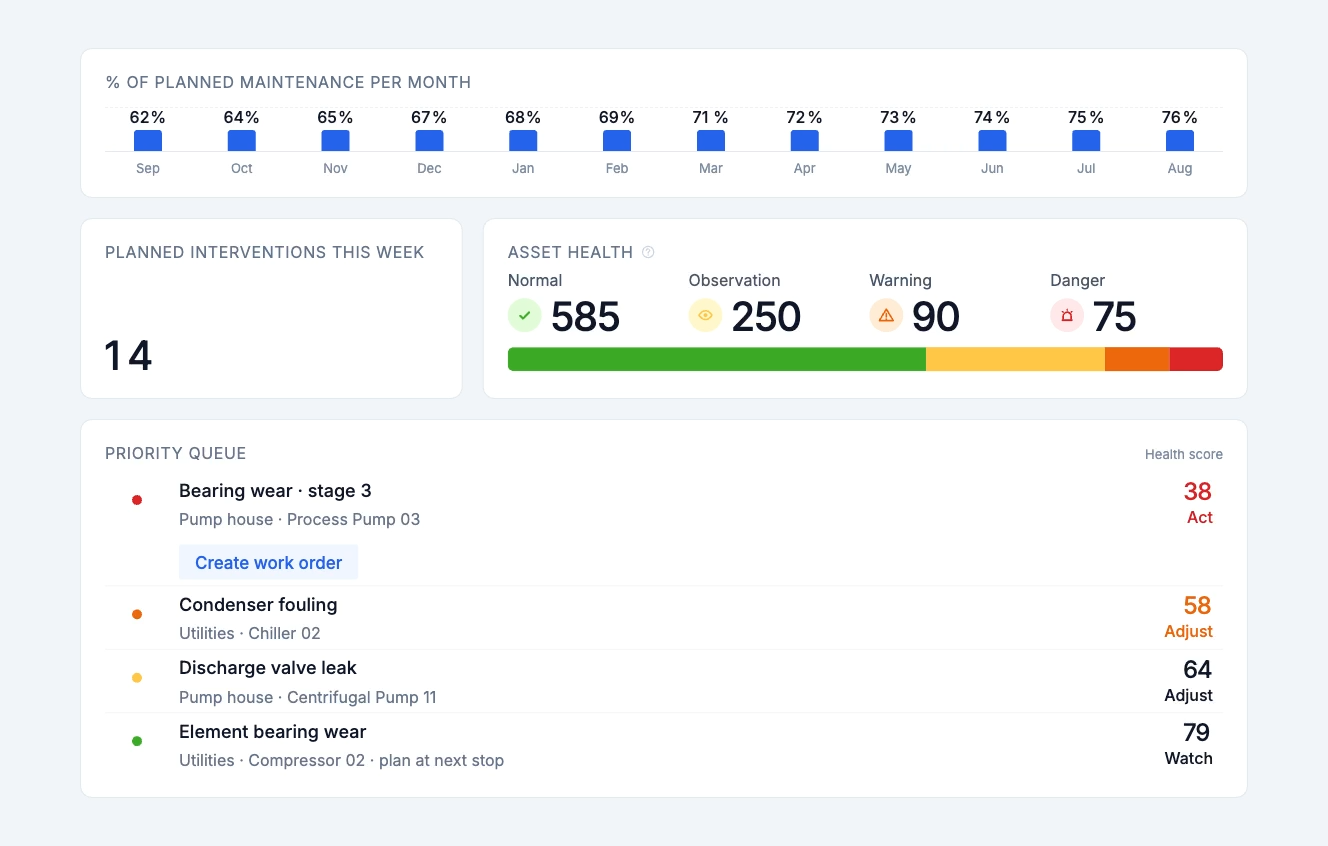Click the Mar bar in maintenance chart
The width and height of the screenshot is (1328, 846).
[x=711, y=141]
